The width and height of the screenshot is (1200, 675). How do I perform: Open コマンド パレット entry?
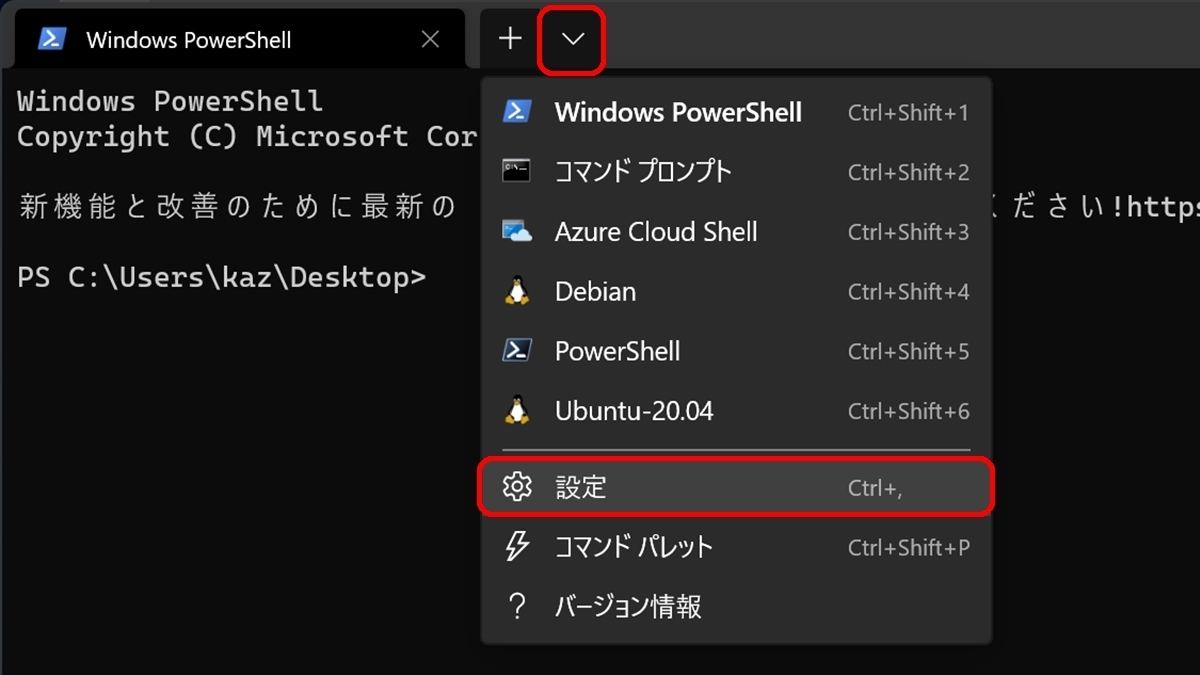click(x=736, y=547)
